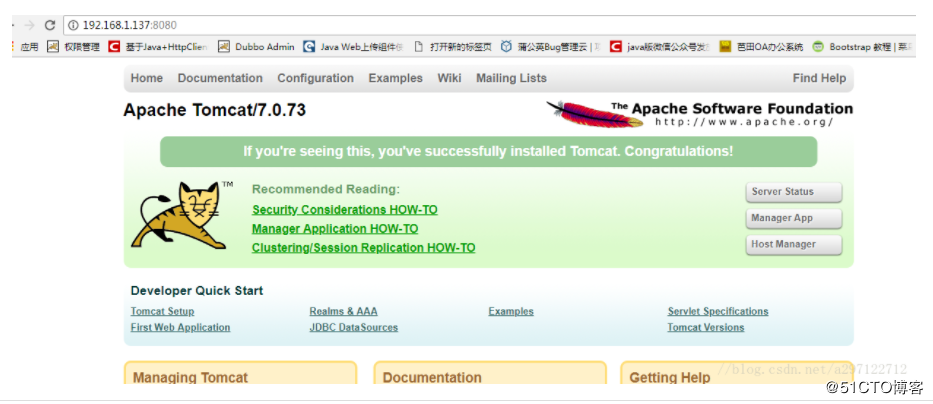933x404 pixels.
Task: Open Clustering/Session Replication HOW-TO link
Action: pos(364,248)
